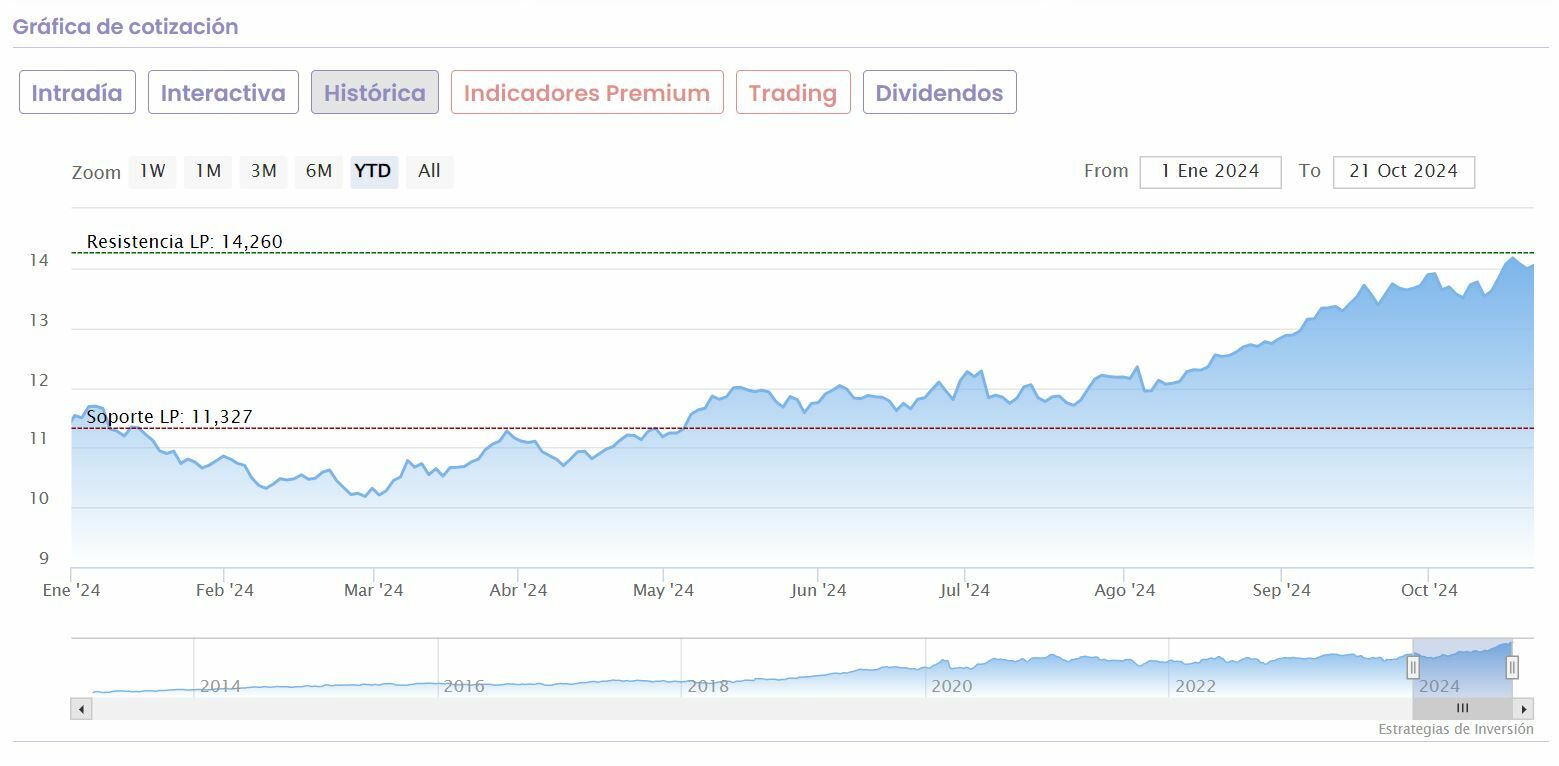The image size is (1559, 766).
Task: Go to the Trading tab
Action: pyautogui.click(x=793, y=93)
